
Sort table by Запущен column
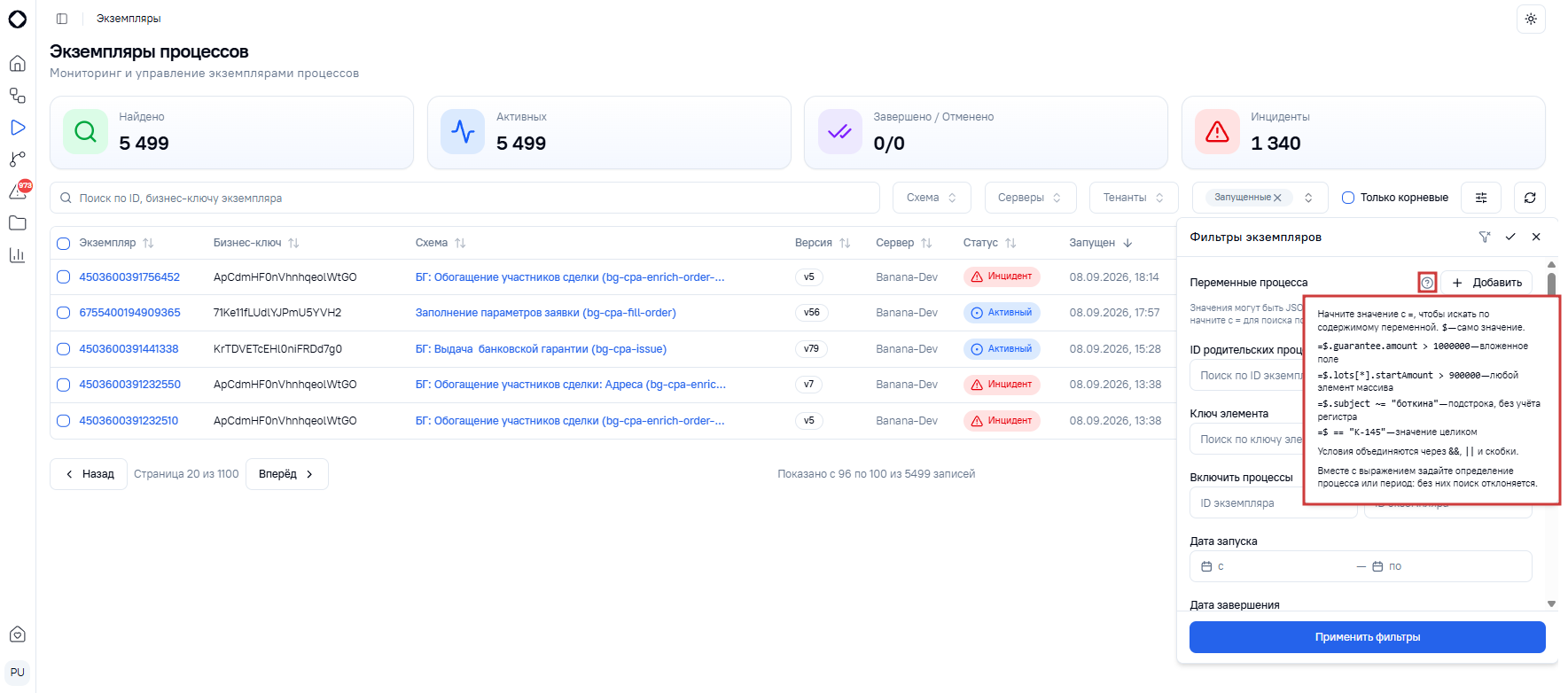(x=1101, y=243)
